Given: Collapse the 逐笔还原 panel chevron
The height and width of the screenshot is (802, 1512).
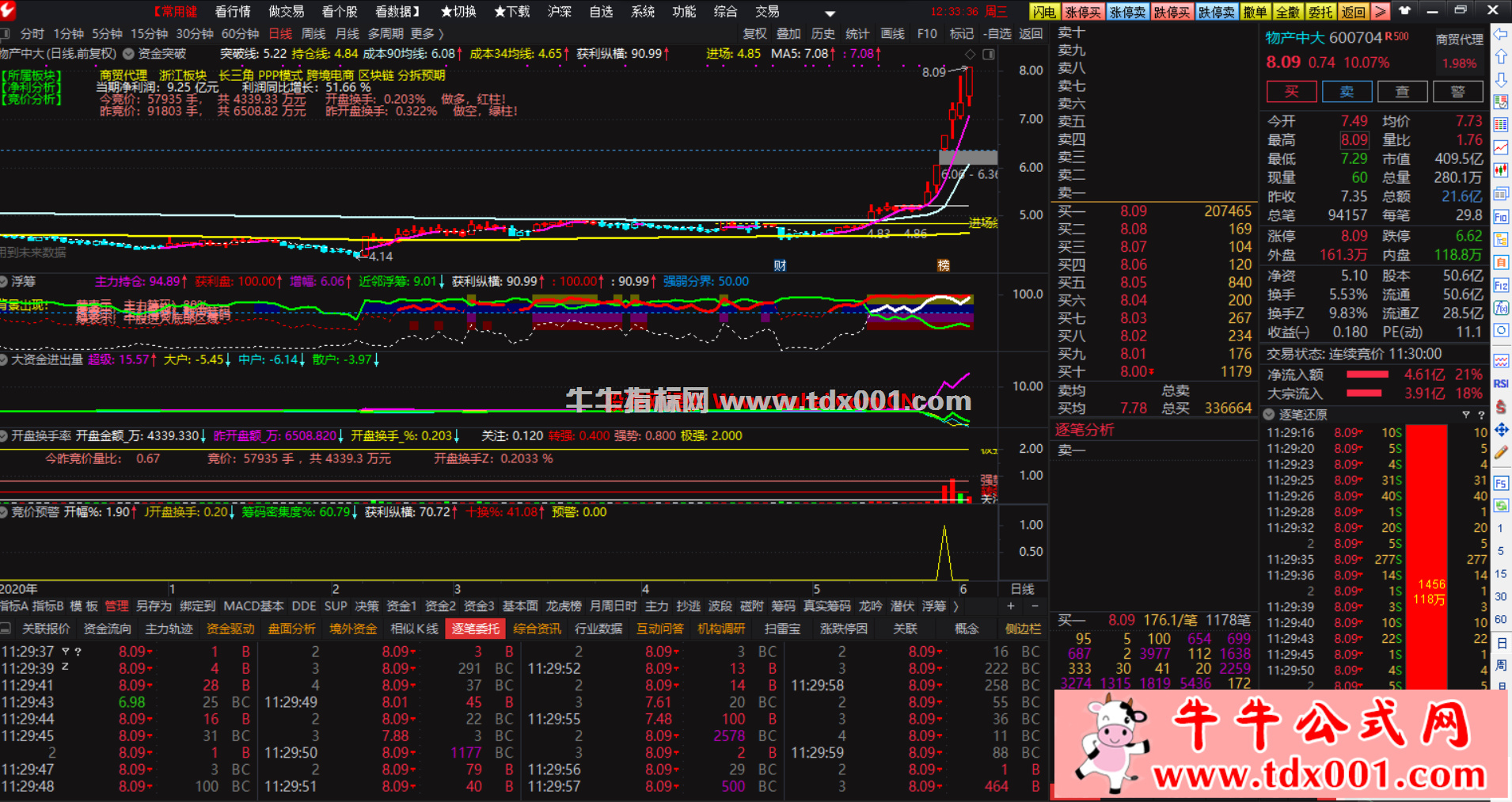Looking at the screenshot, I should [1269, 414].
